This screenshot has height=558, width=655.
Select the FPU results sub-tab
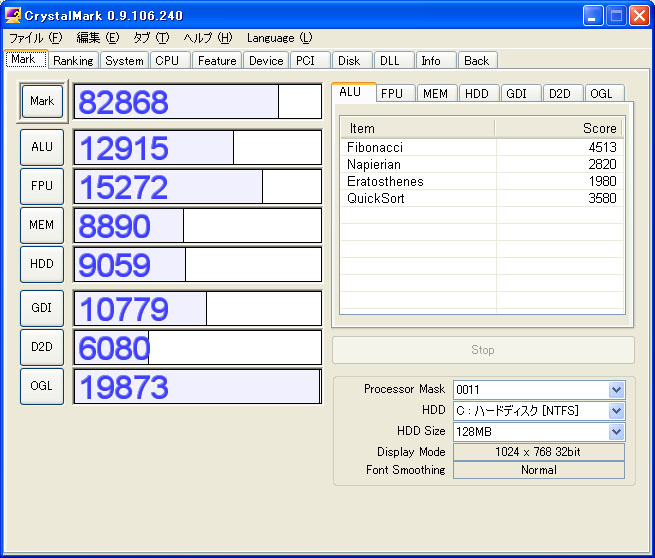click(x=395, y=94)
